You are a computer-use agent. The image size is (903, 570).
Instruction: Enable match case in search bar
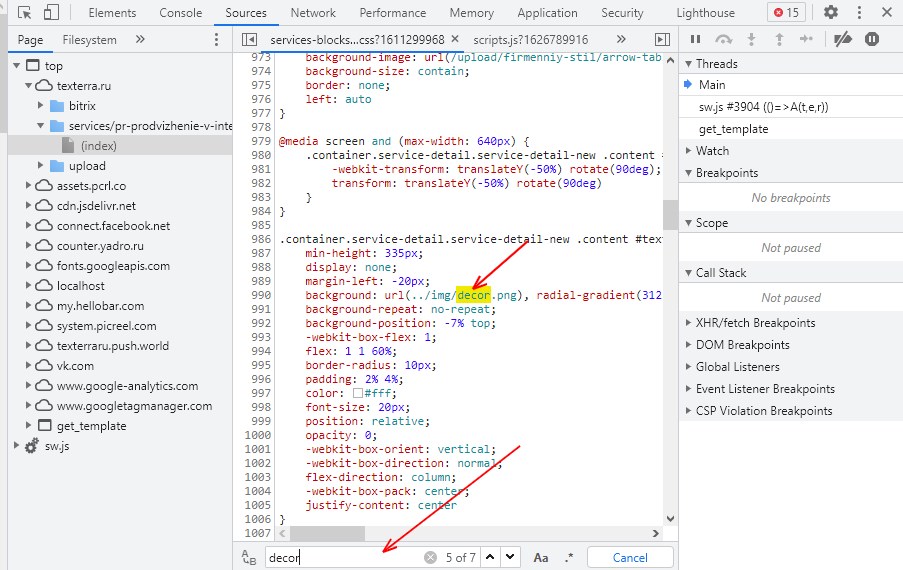540,558
